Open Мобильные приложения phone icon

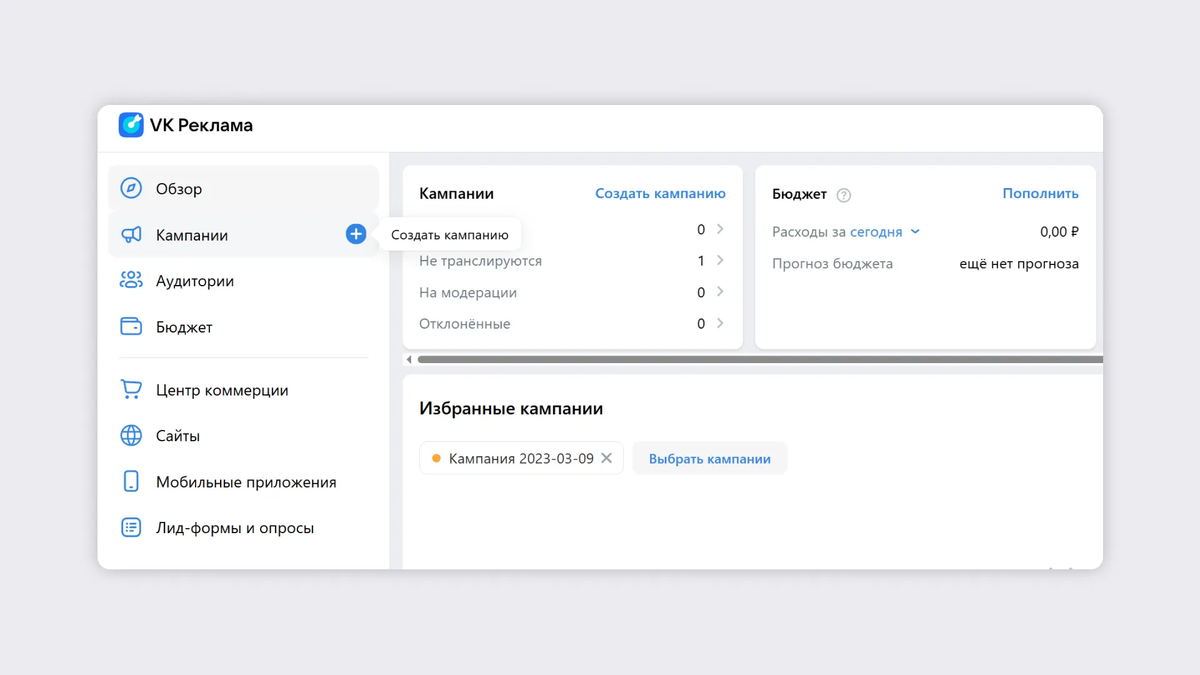point(131,482)
